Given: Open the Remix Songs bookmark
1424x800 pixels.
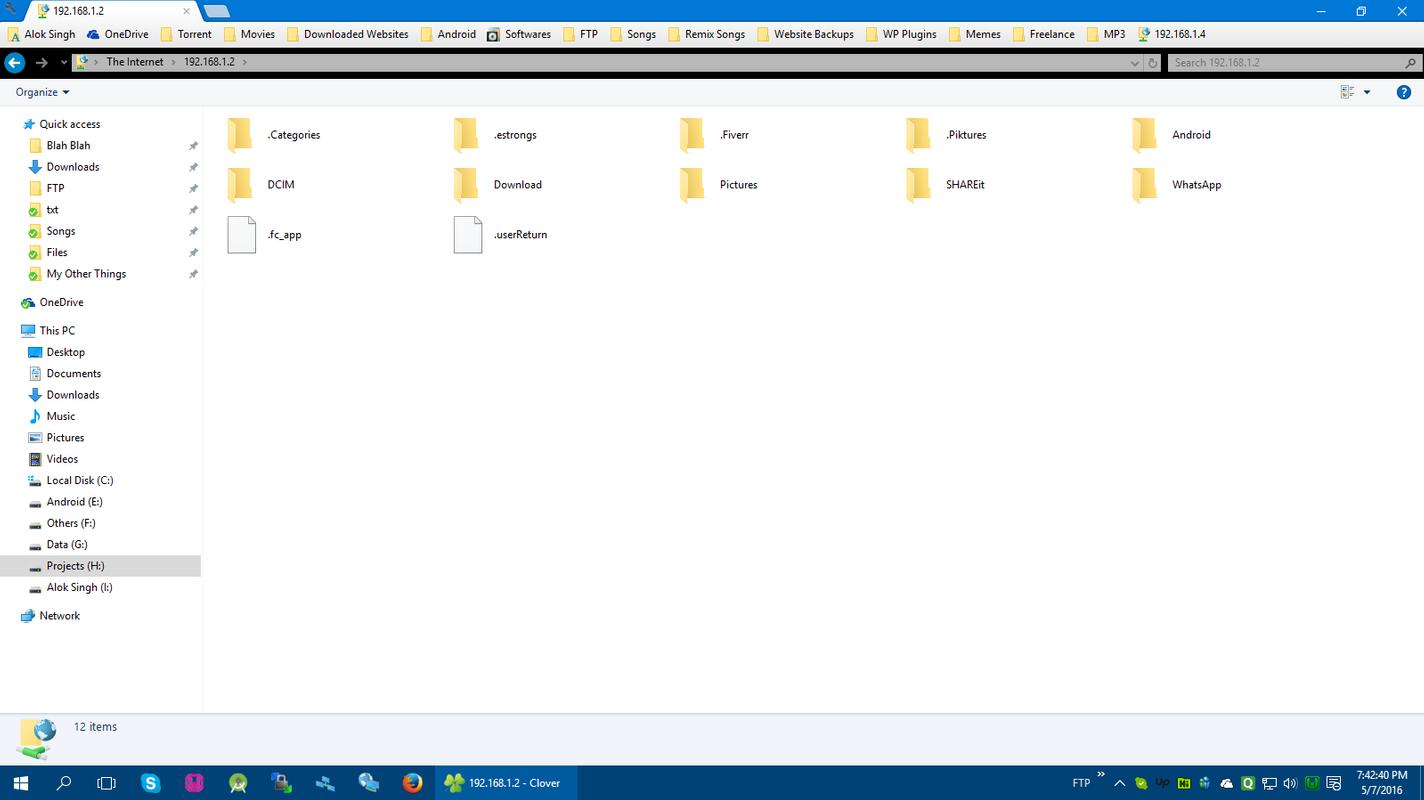Looking at the screenshot, I should point(706,34).
